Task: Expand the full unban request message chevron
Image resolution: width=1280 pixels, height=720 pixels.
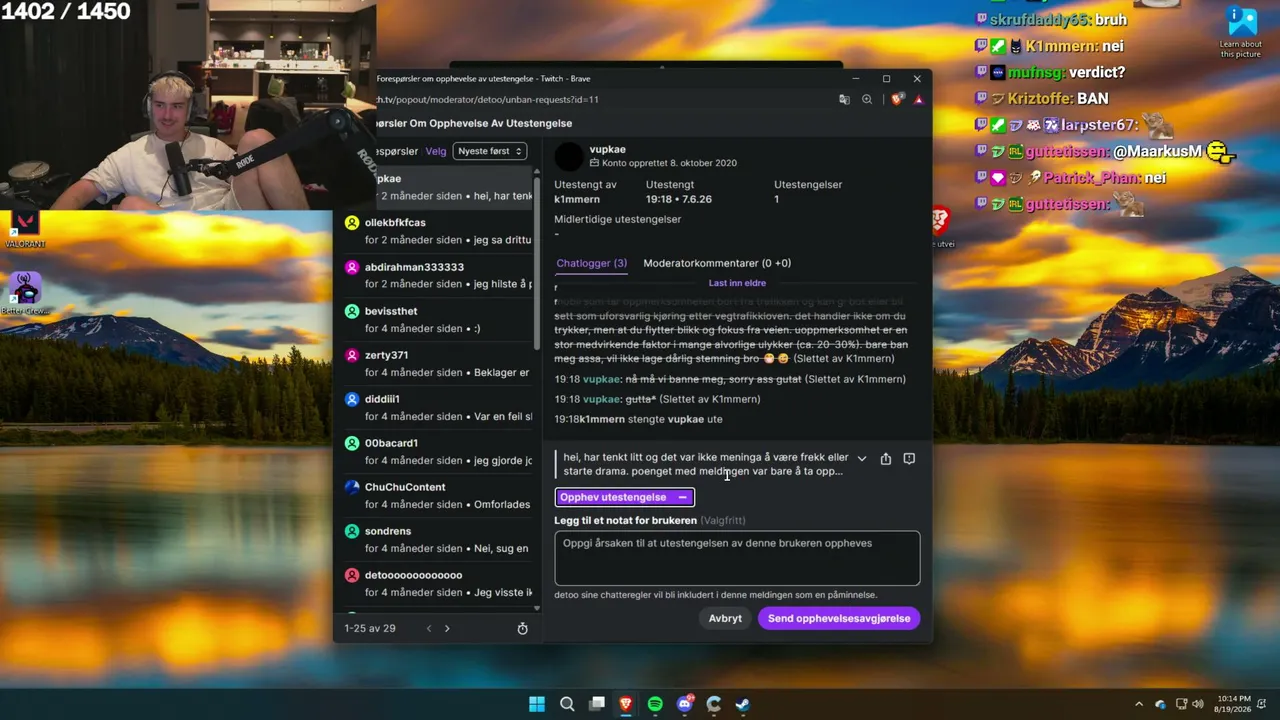Action: pyautogui.click(x=862, y=459)
